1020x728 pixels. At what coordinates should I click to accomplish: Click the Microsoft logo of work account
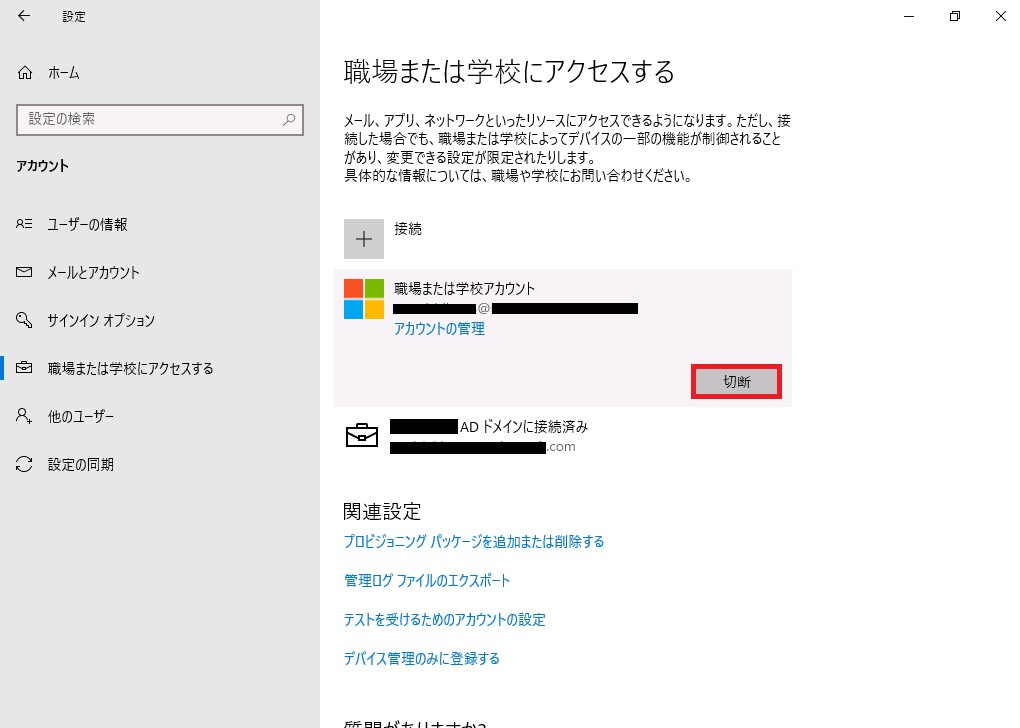point(364,299)
